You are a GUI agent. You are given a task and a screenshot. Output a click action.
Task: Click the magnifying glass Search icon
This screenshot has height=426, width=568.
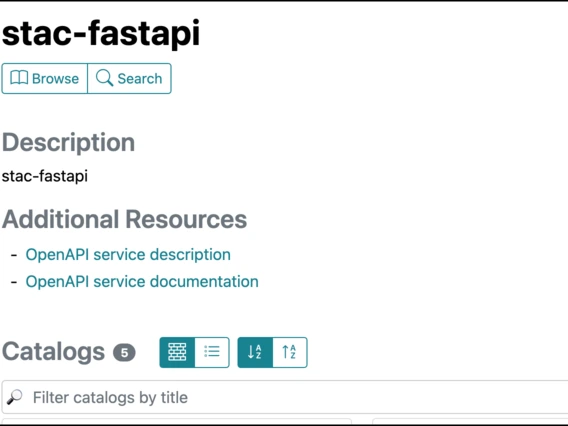coord(104,78)
